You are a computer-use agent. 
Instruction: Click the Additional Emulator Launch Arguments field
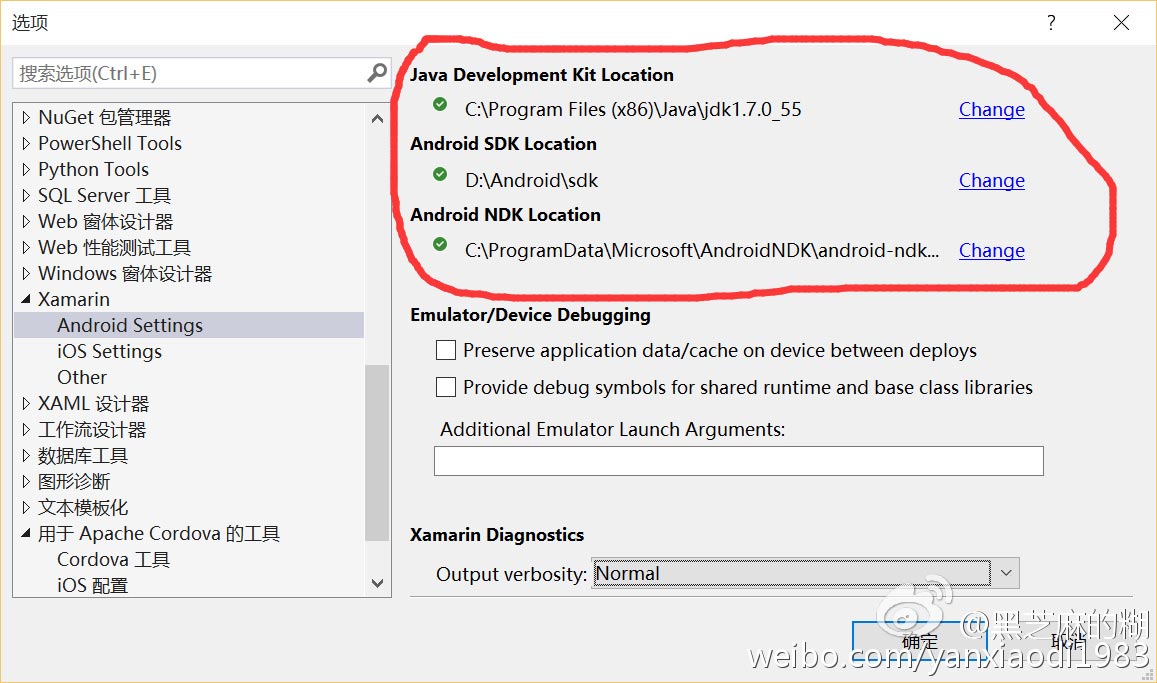point(738,461)
